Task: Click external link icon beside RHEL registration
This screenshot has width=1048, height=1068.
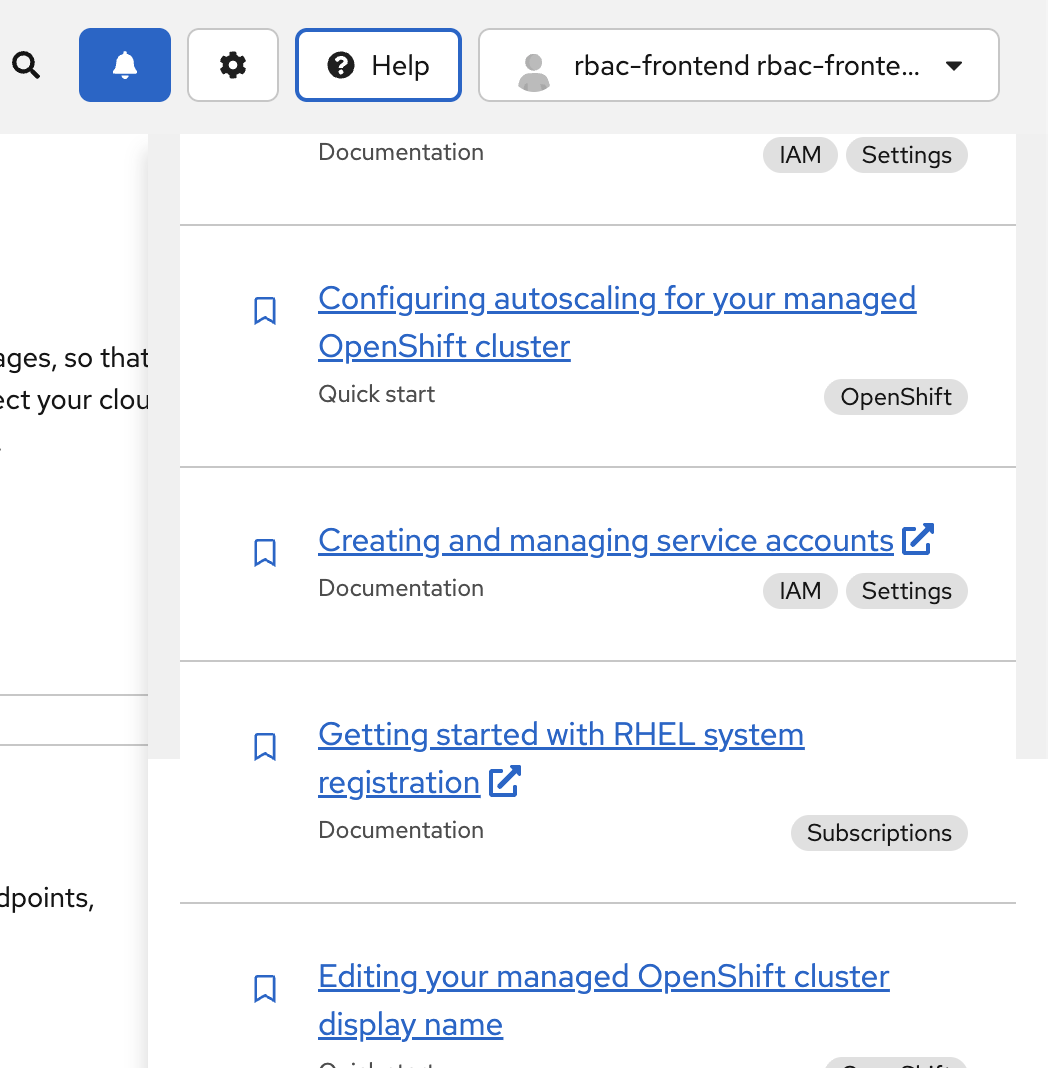Action: pyautogui.click(x=505, y=782)
